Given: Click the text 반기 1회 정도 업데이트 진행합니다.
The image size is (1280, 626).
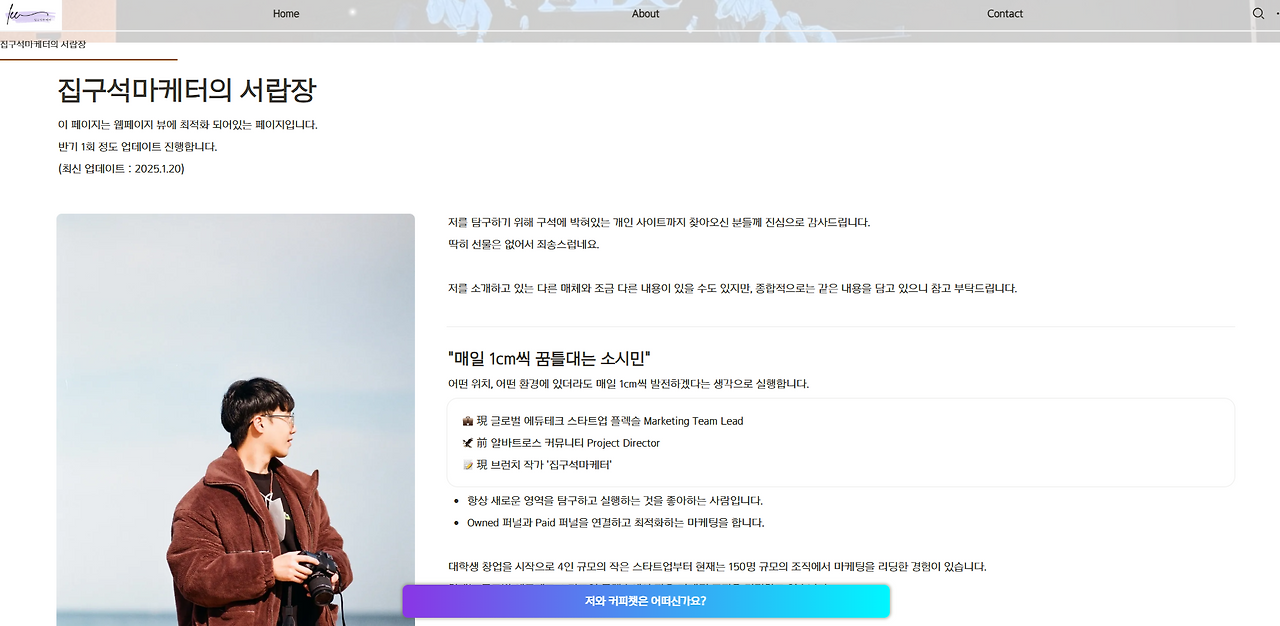Looking at the screenshot, I should click(x=138, y=147).
